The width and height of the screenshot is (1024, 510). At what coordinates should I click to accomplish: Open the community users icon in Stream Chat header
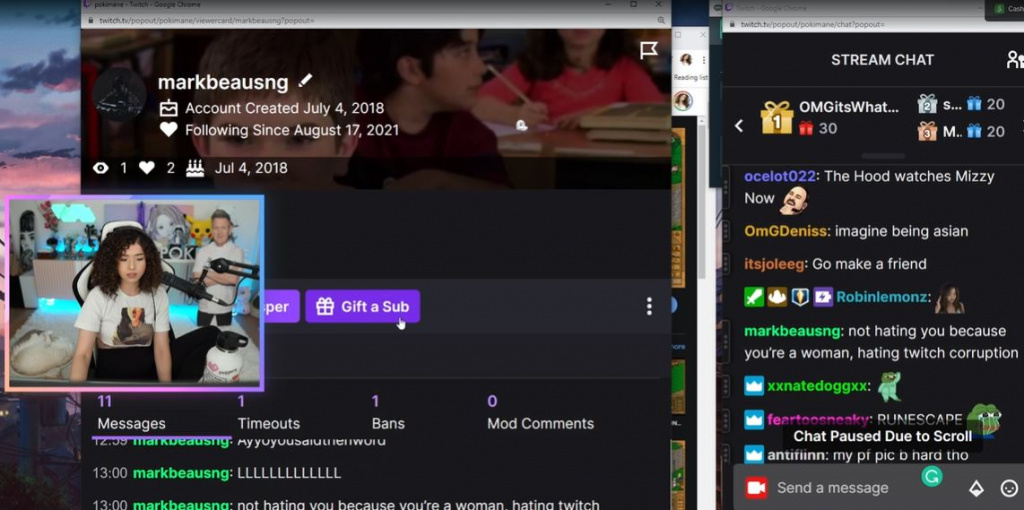pyautogui.click(x=1014, y=60)
